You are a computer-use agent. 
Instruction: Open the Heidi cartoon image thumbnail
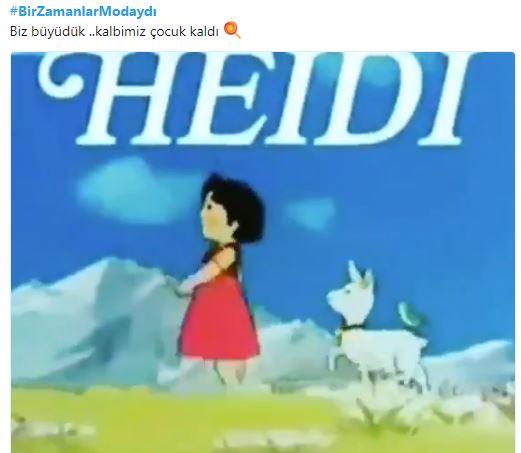click(263, 252)
